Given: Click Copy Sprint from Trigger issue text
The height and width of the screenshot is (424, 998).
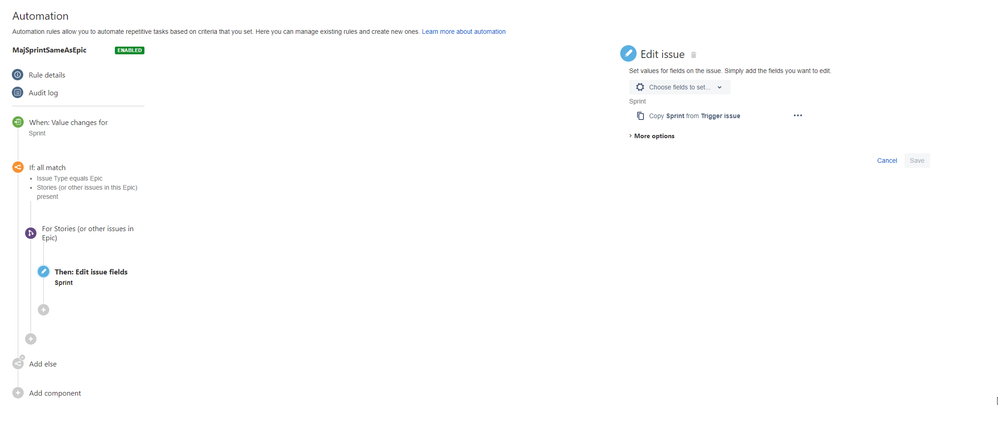Looking at the screenshot, I should point(694,116).
